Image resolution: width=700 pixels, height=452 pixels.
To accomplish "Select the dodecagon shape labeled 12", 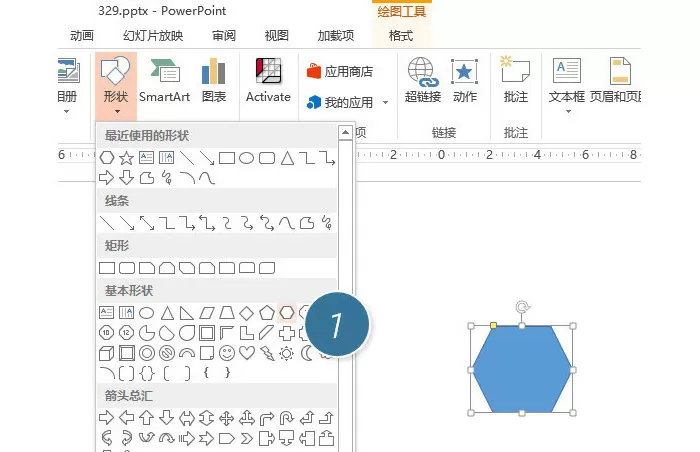I will click(126, 333).
